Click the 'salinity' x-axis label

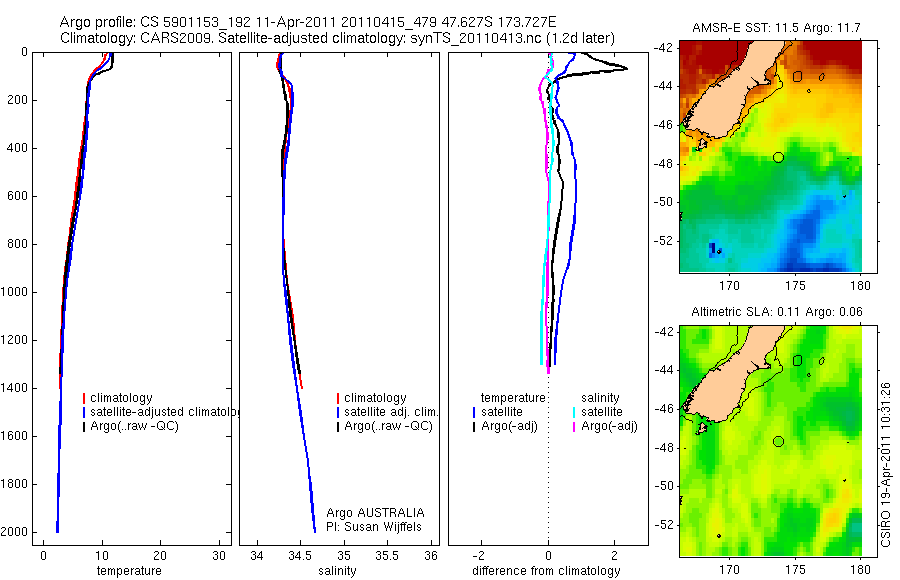click(x=338, y=571)
